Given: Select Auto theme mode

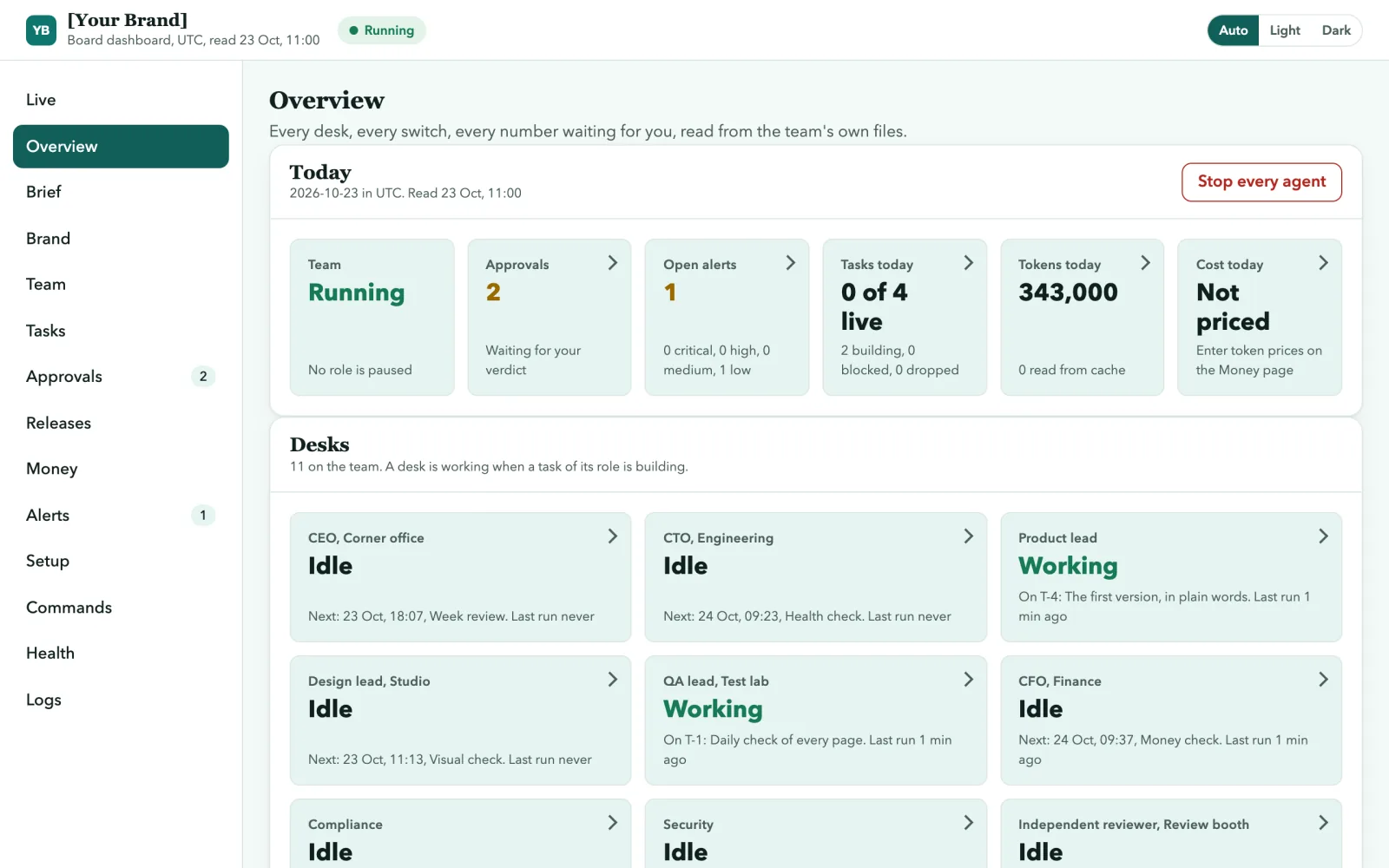Looking at the screenshot, I should click(x=1233, y=30).
